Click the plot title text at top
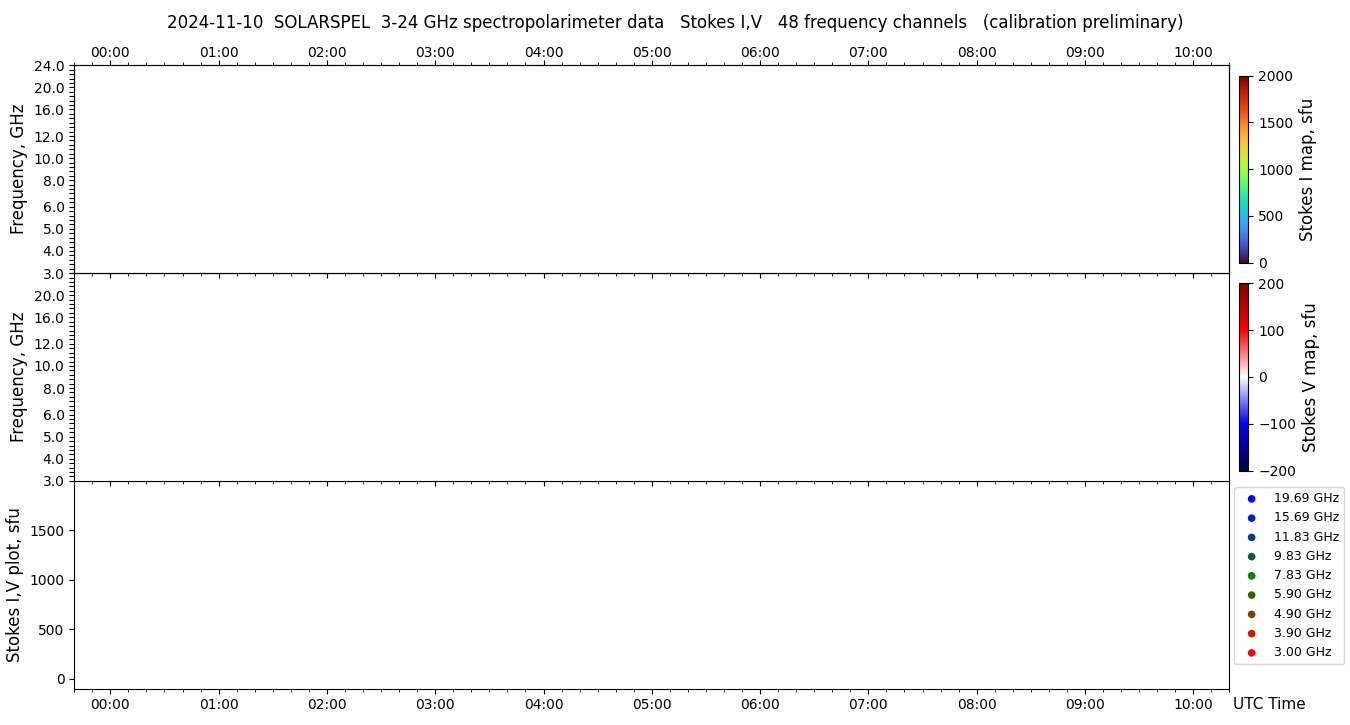The width and height of the screenshot is (1350, 725). click(674, 22)
